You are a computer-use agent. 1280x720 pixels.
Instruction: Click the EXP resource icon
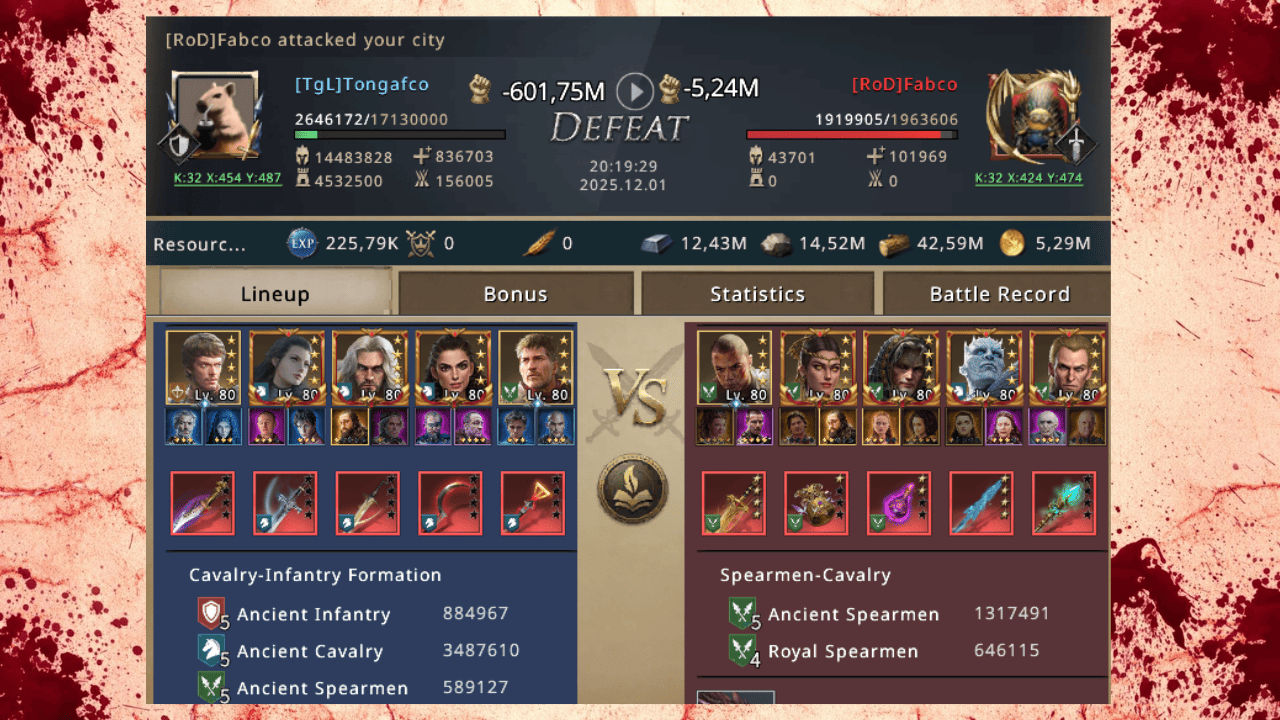pos(302,243)
